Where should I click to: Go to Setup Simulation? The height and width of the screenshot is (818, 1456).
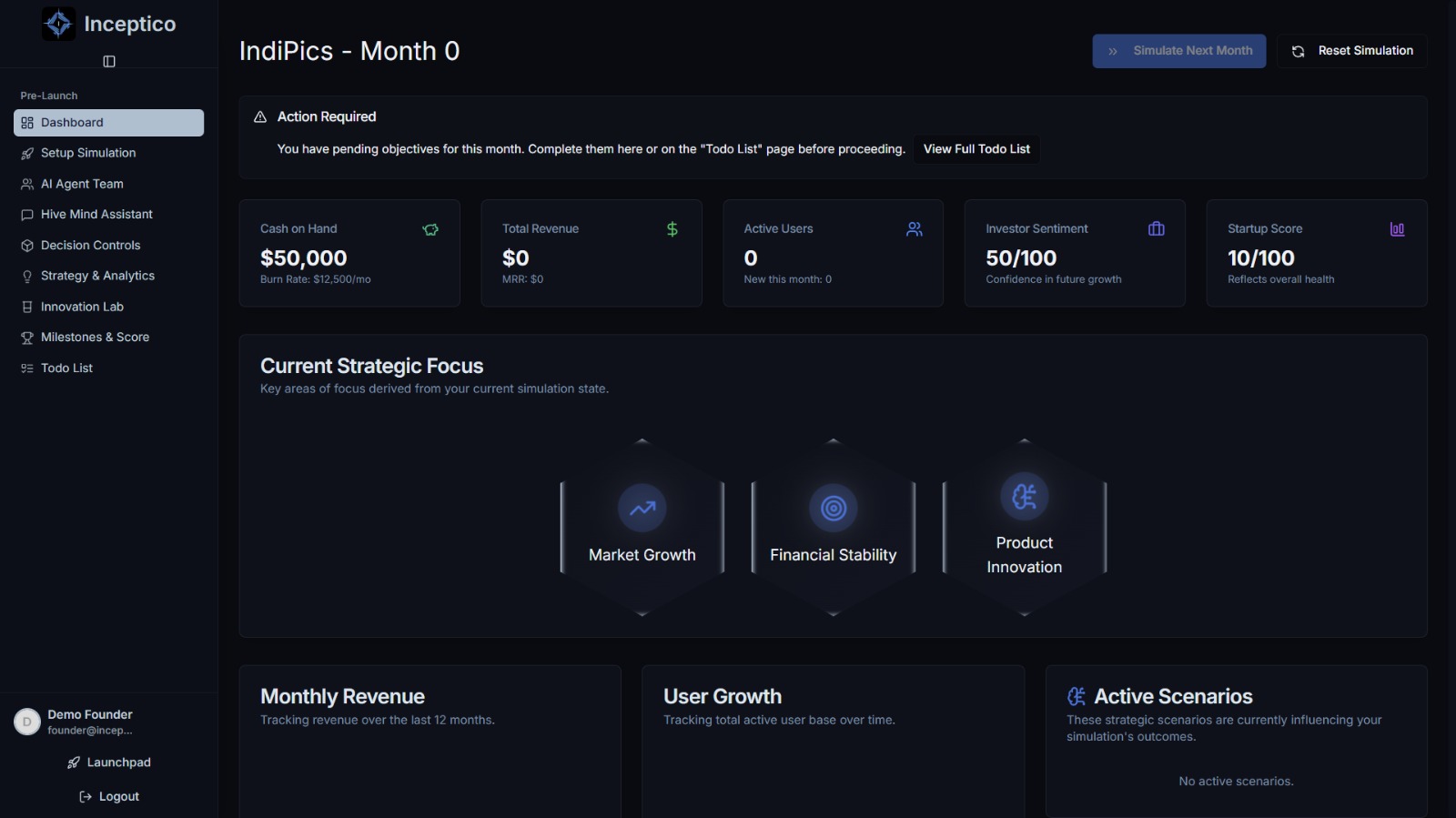108,154
